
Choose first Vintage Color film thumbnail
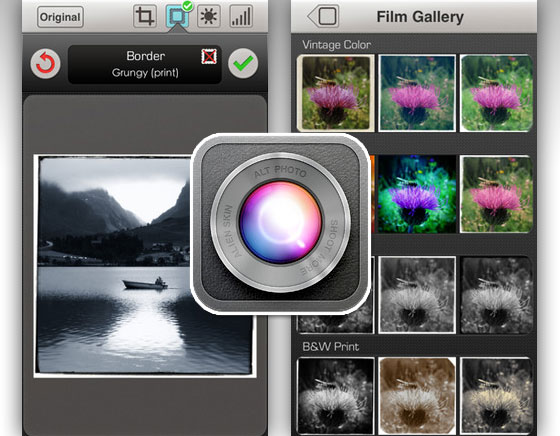point(335,93)
